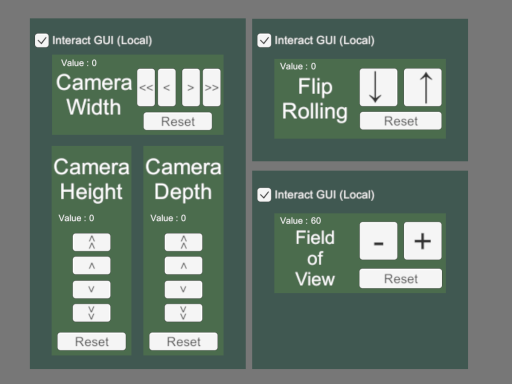The image size is (512, 384).
Task: Toggle Interact GUI checkbox in Field of View panel
Action: 264,195
